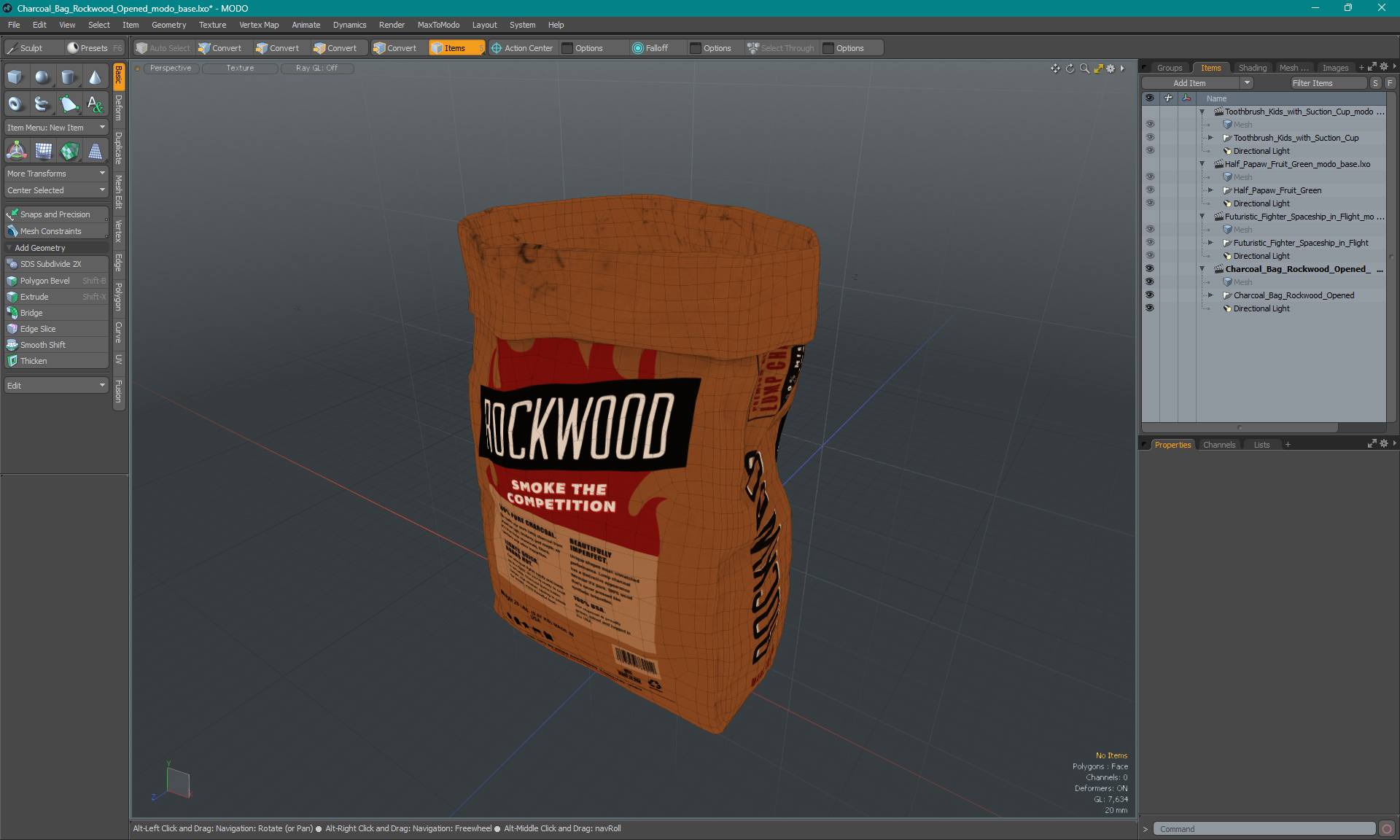Open the Vertex Map menu
The image size is (1400, 840).
point(259,25)
